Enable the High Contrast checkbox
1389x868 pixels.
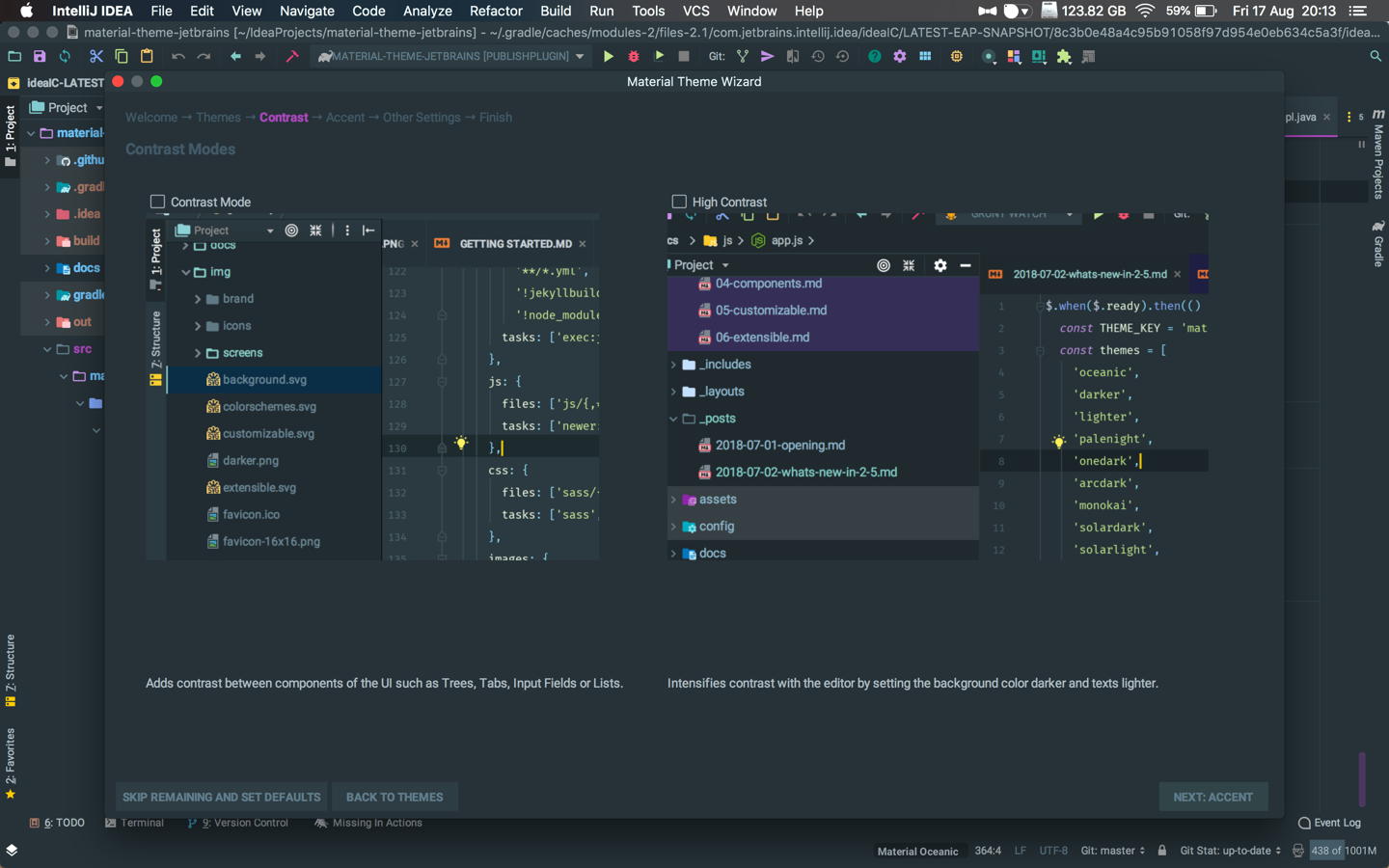click(x=679, y=202)
